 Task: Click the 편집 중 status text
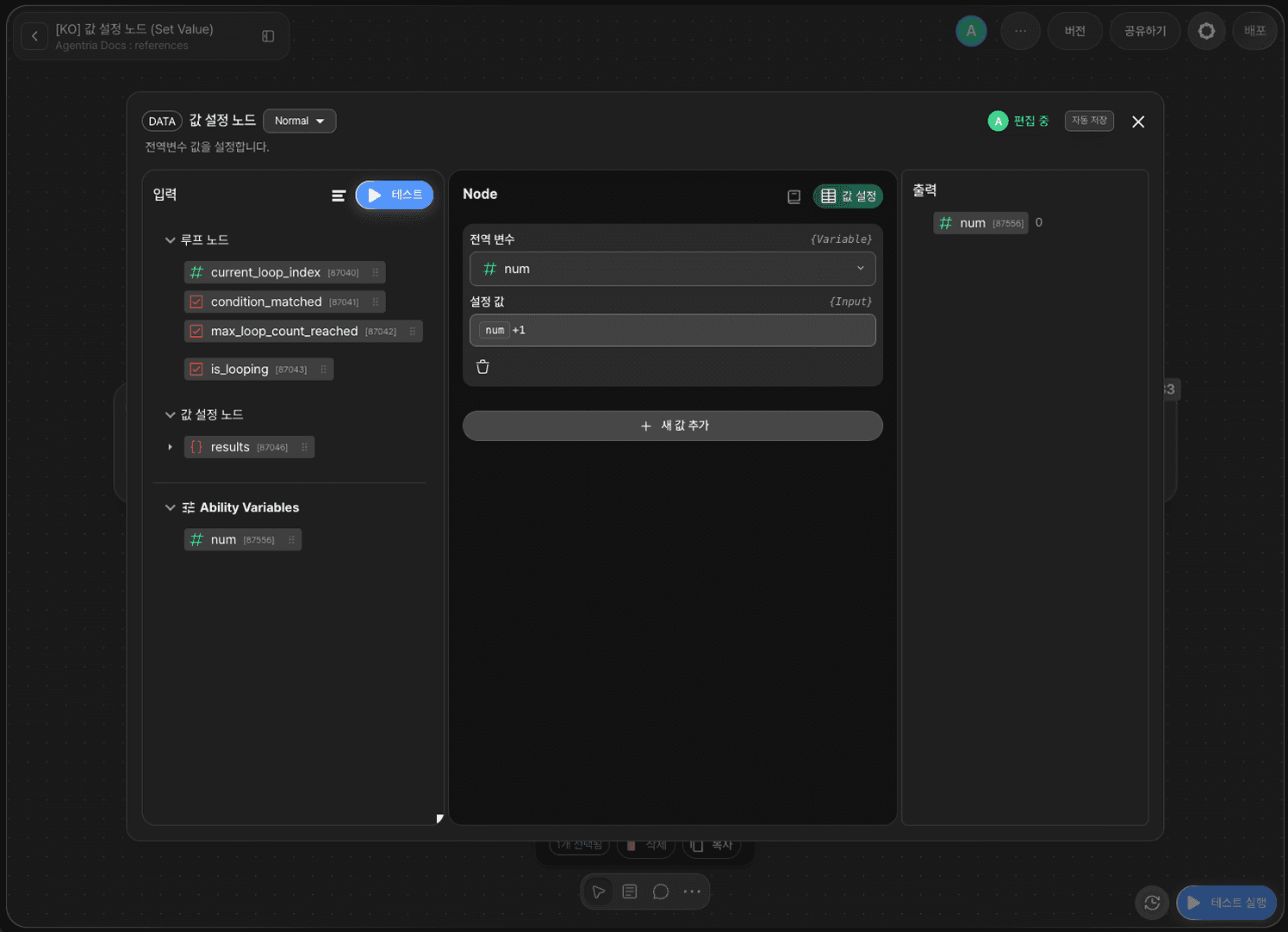coord(1031,121)
